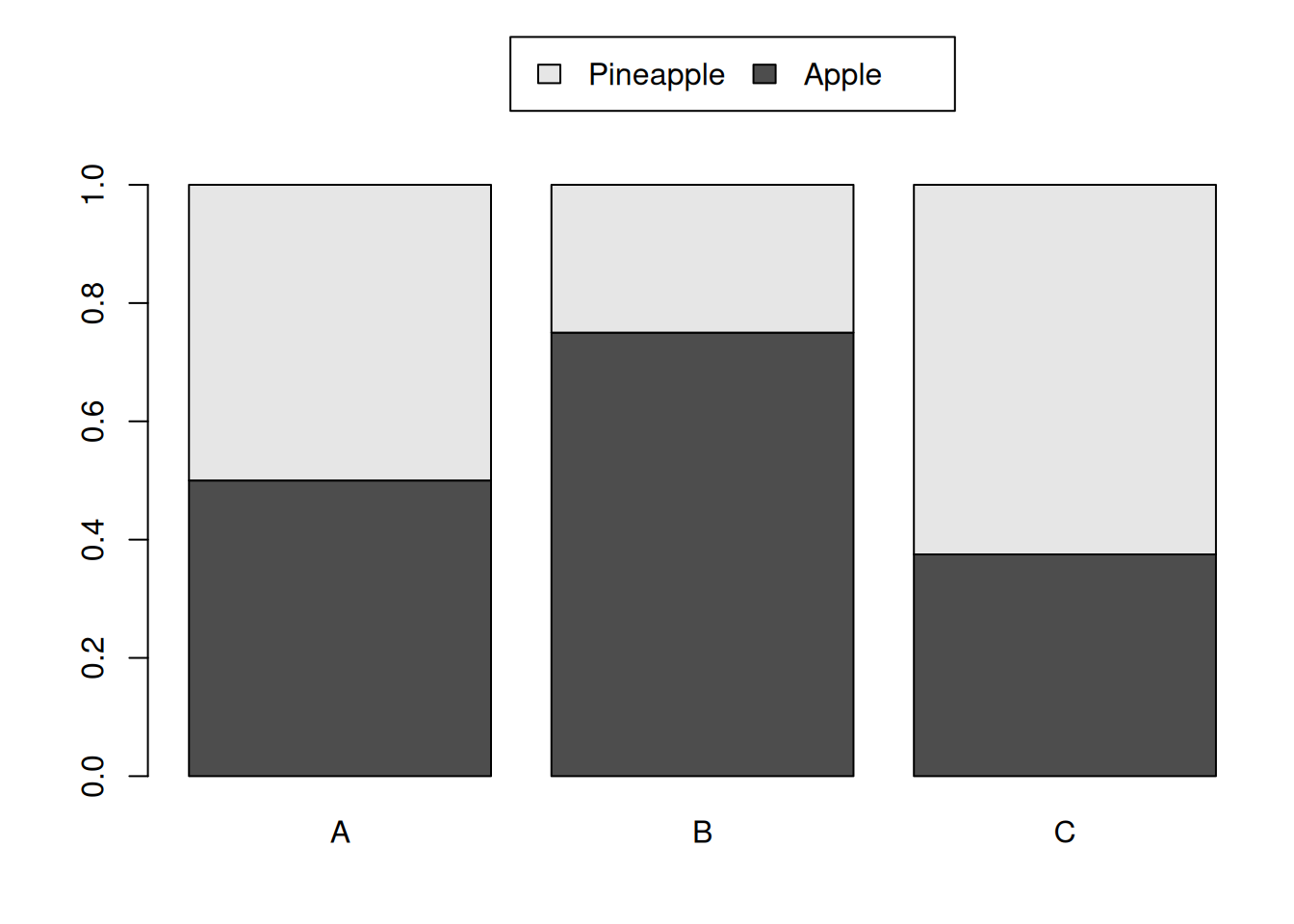This screenshot has height=924, width=1294.
Task: Select the Apple legend label
Action: coord(842,75)
